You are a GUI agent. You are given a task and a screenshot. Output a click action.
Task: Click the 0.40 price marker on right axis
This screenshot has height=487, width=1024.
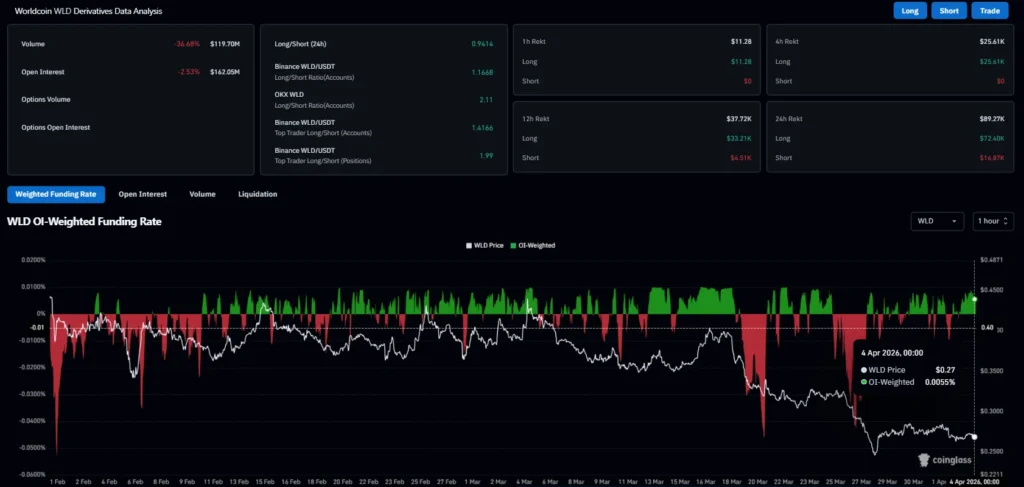click(x=987, y=327)
